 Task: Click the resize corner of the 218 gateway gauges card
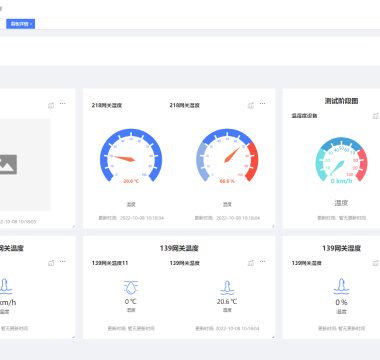273,226
